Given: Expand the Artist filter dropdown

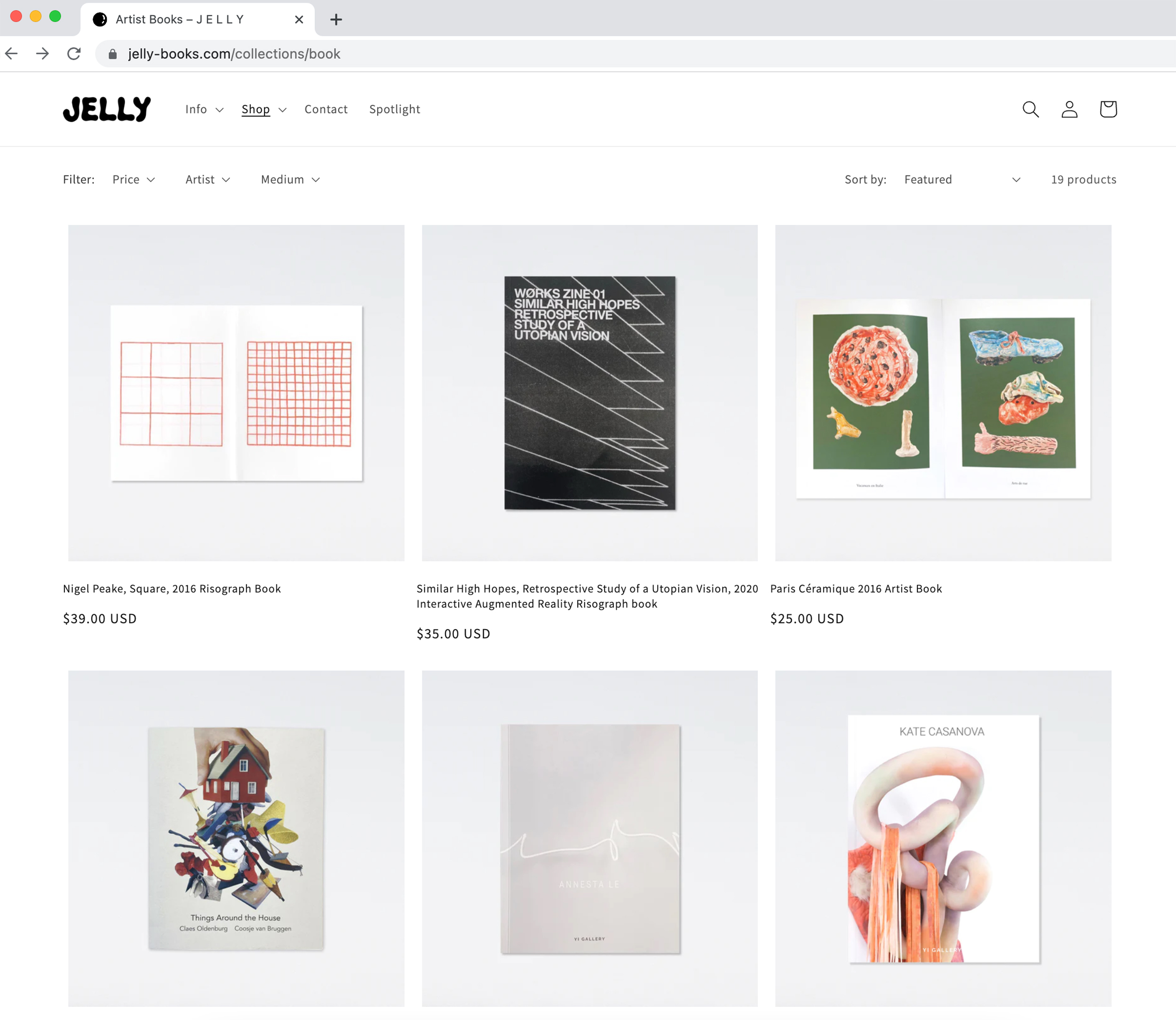Looking at the screenshot, I should [208, 179].
